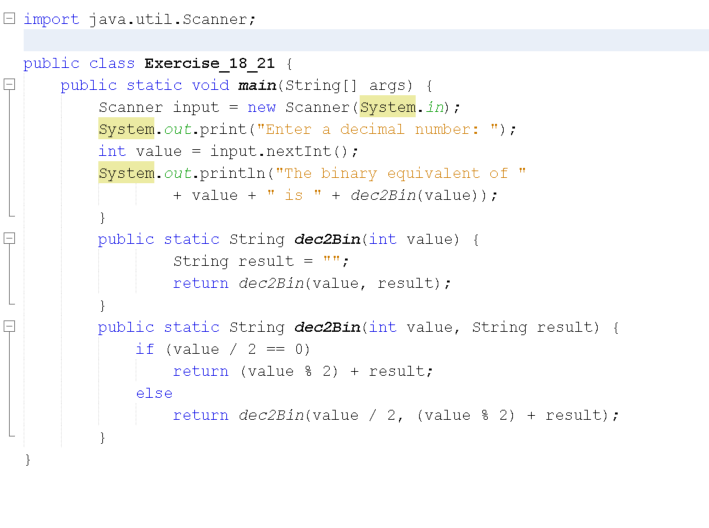Collapse the dec2Bin(int value) method fold
This screenshot has width=709, height=528.
pyautogui.click(x=9, y=238)
